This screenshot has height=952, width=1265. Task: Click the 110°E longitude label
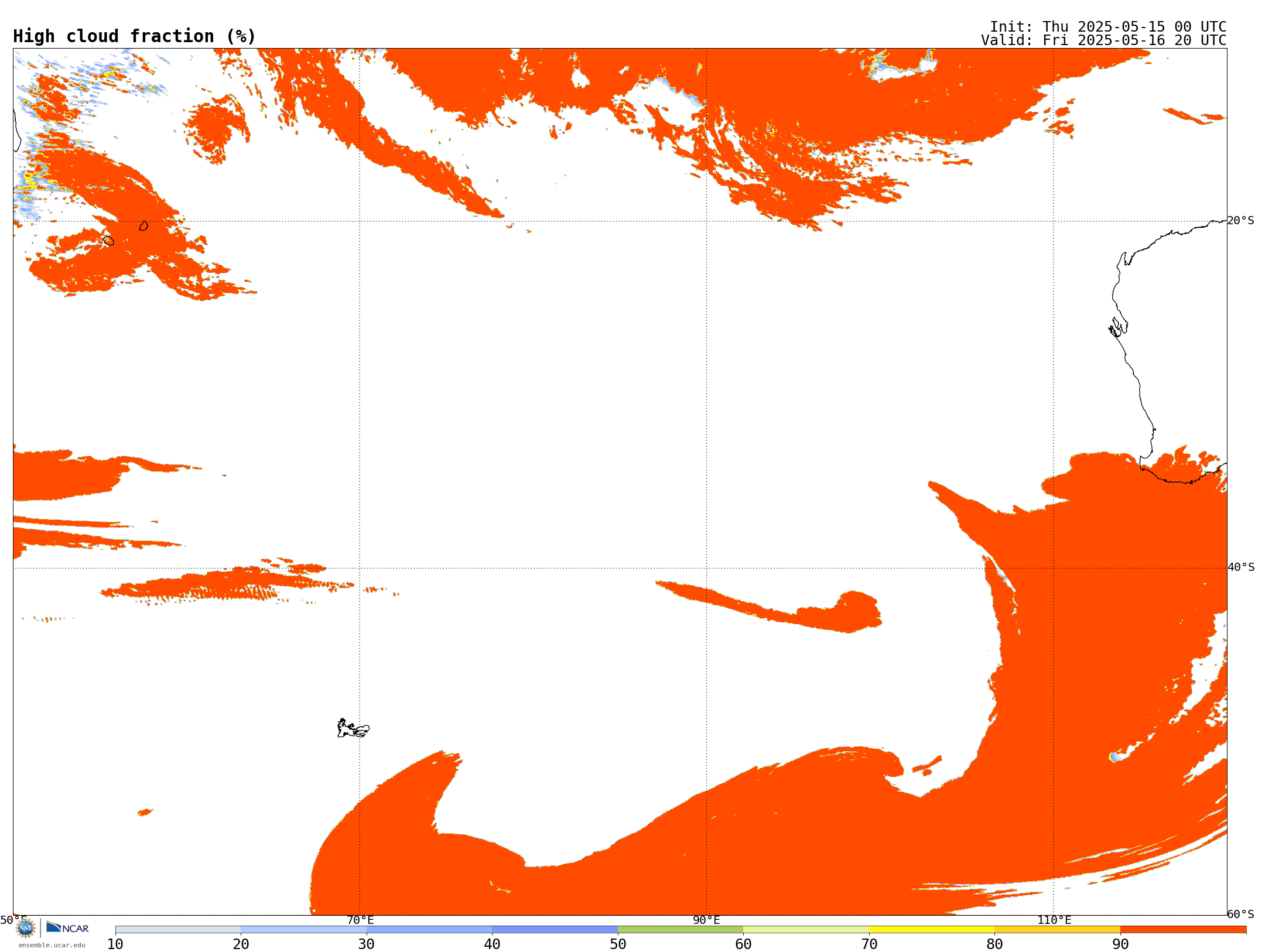1054,920
